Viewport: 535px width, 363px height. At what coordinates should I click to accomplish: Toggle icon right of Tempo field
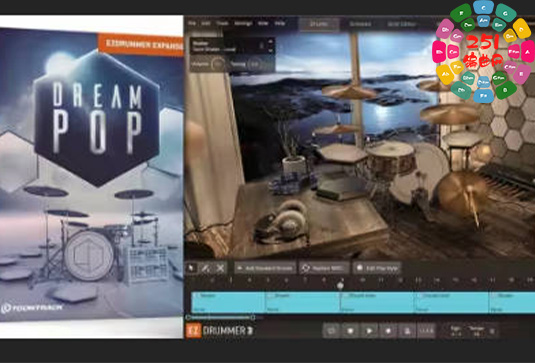click(492, 331)
